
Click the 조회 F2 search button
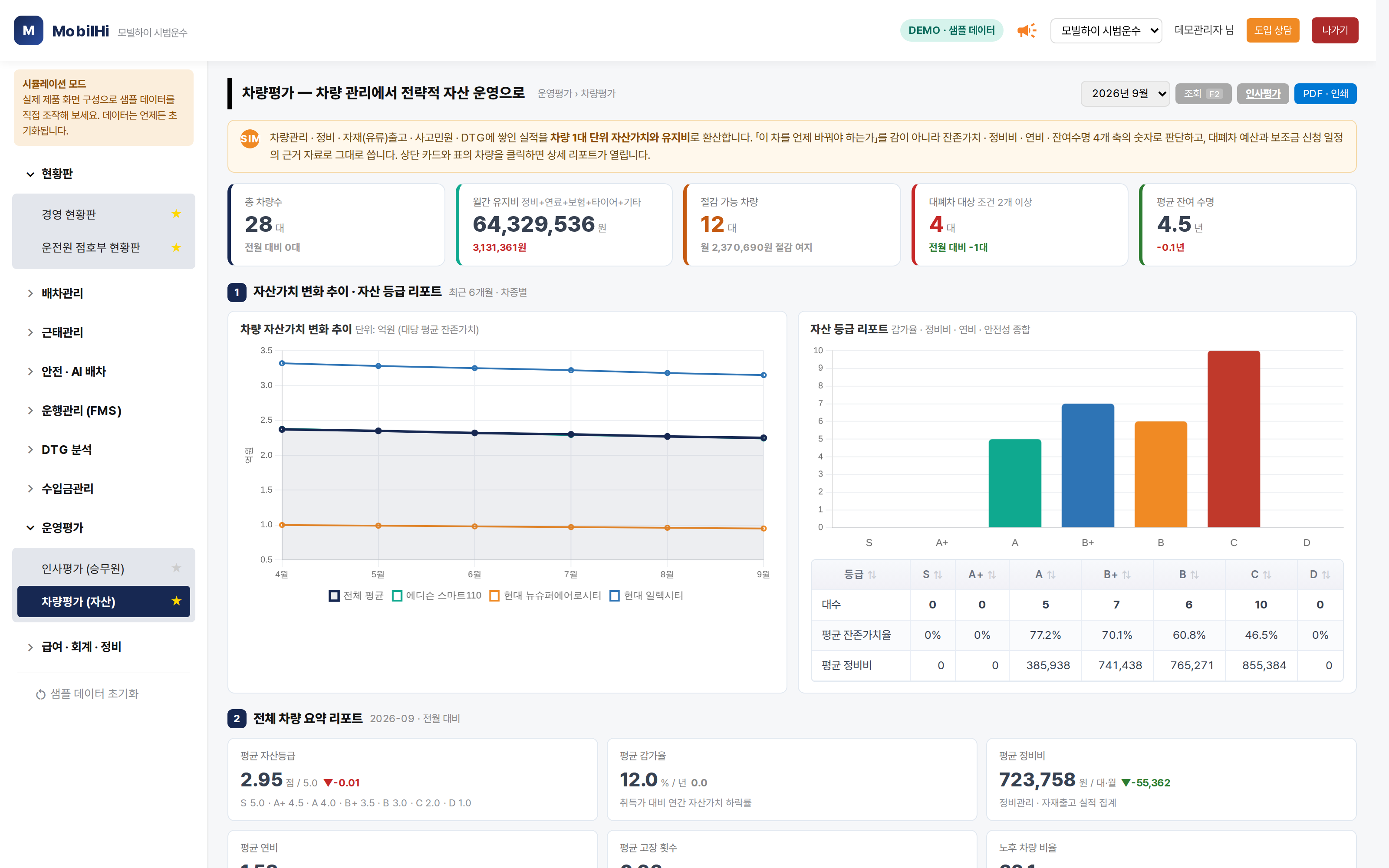[x=1203, y=94]
